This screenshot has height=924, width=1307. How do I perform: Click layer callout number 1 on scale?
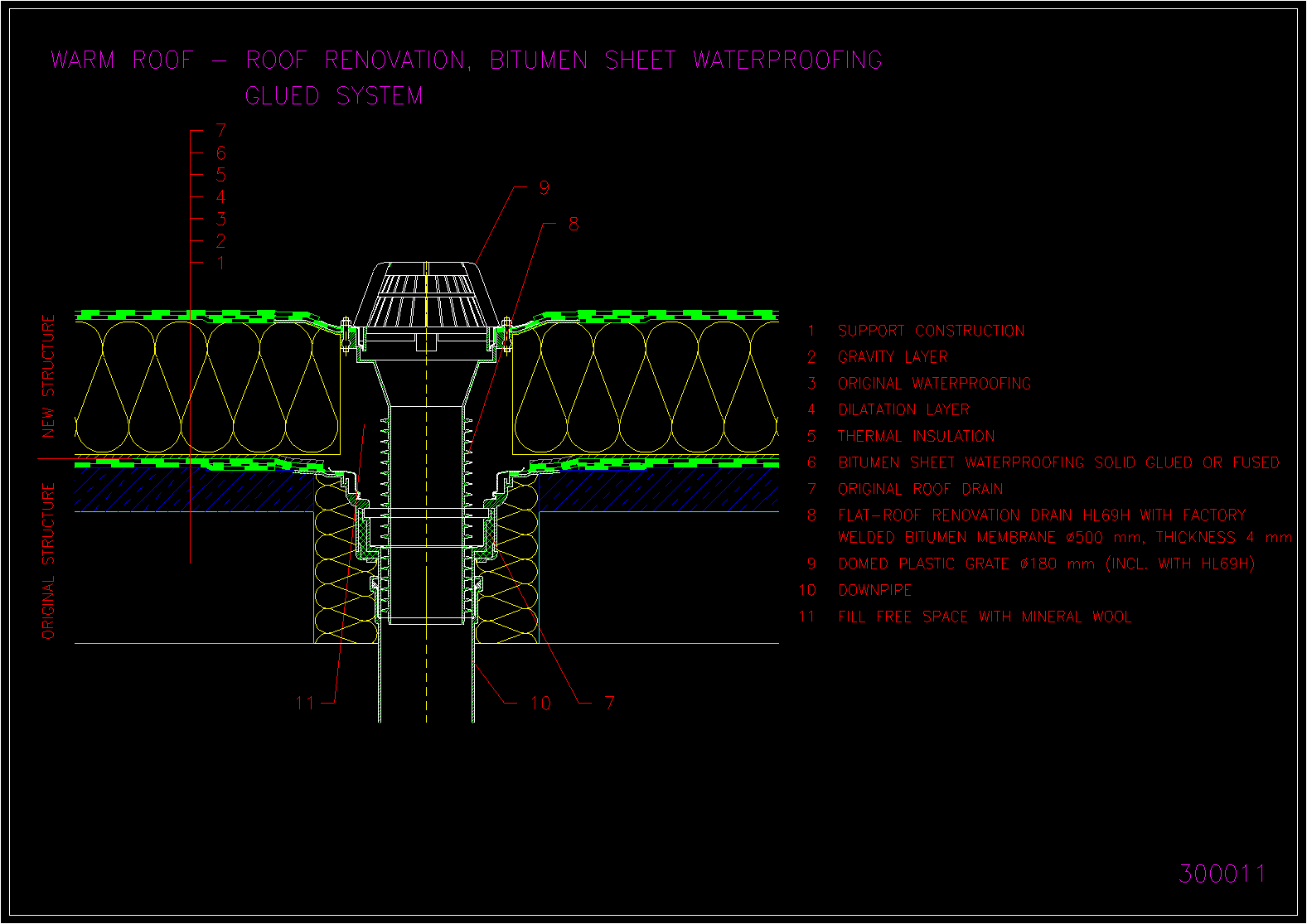click(220, 263)
